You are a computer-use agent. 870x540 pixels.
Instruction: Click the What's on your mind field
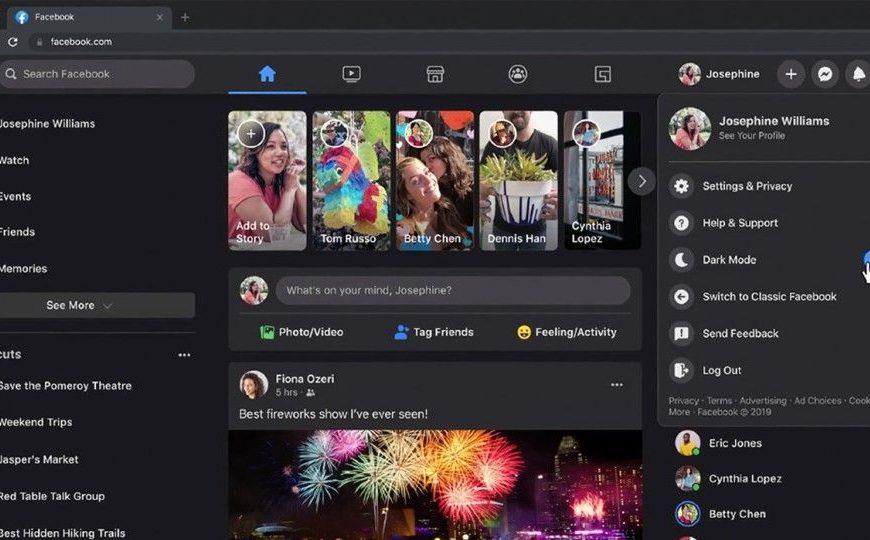click(x=453, y=290)
